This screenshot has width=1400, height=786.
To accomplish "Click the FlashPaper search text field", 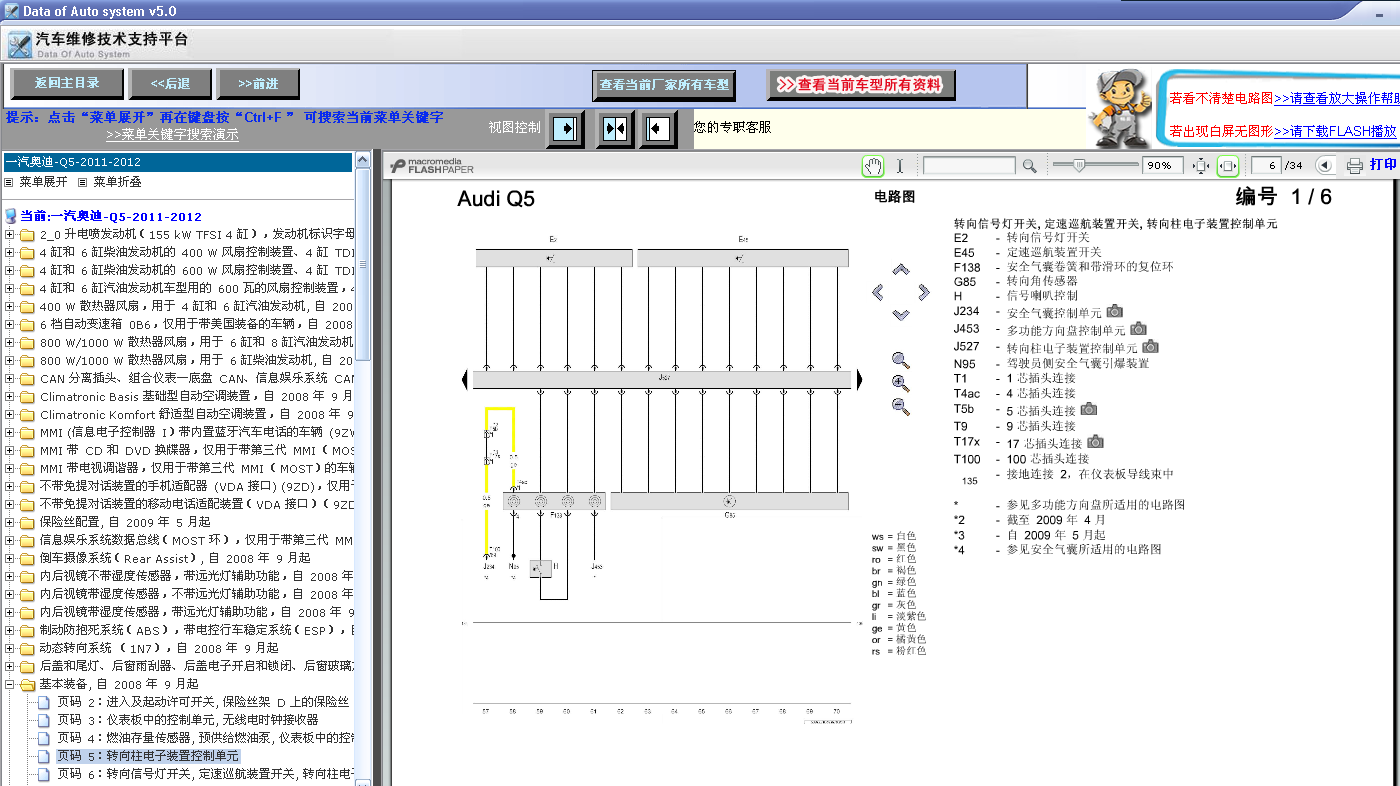I will (969, 166).
